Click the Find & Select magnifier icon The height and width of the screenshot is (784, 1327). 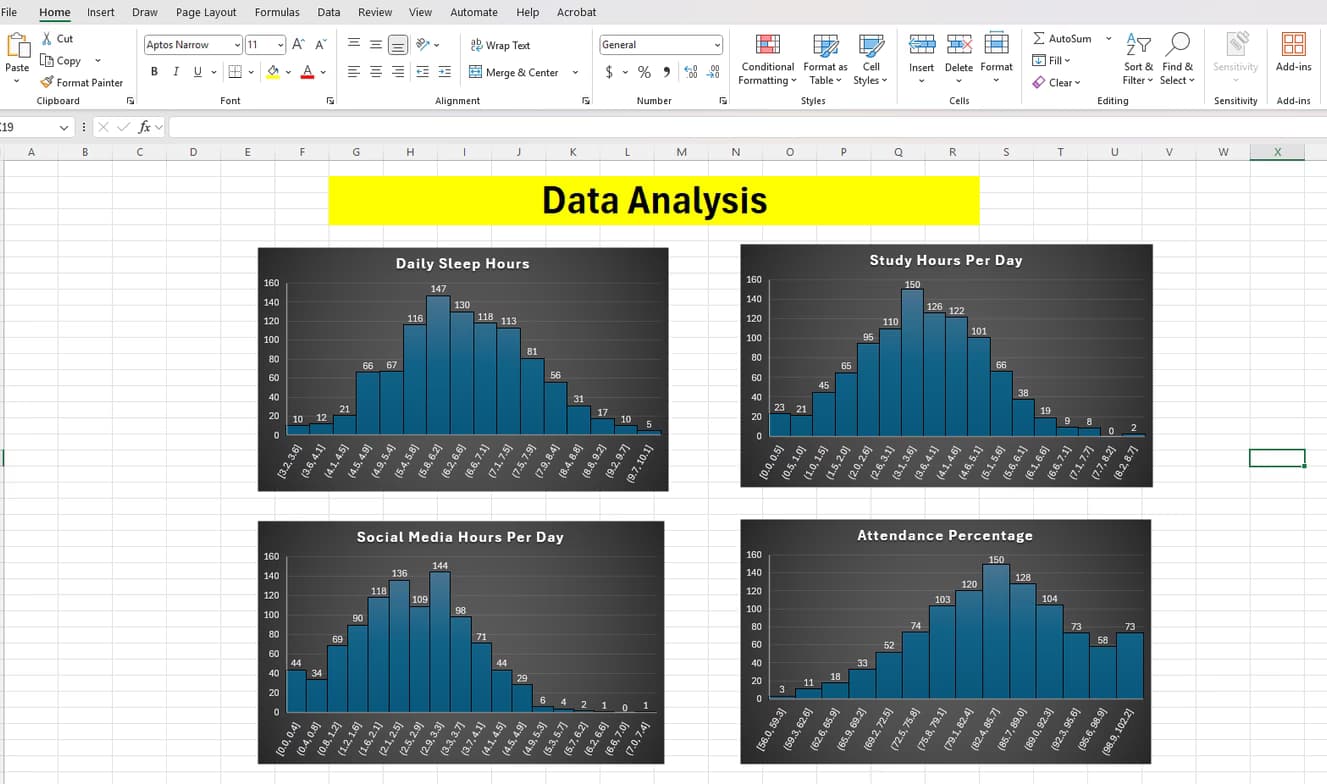click(x=1178, y=46)
